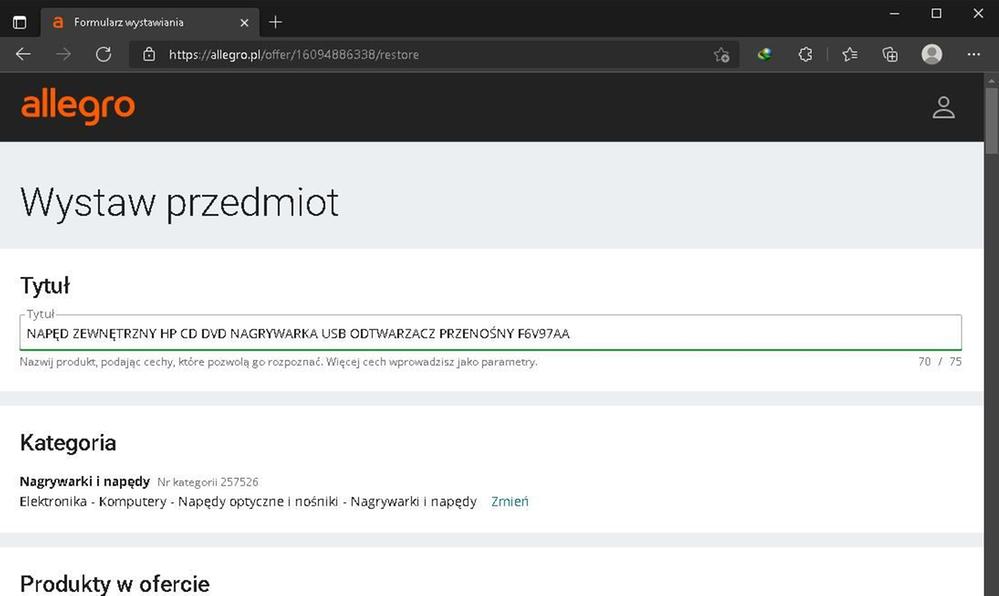The height and width of the screenshot is (596, 999).
Task: Close the Formularz wystawiania tab
Action: [x=244, y=22]
